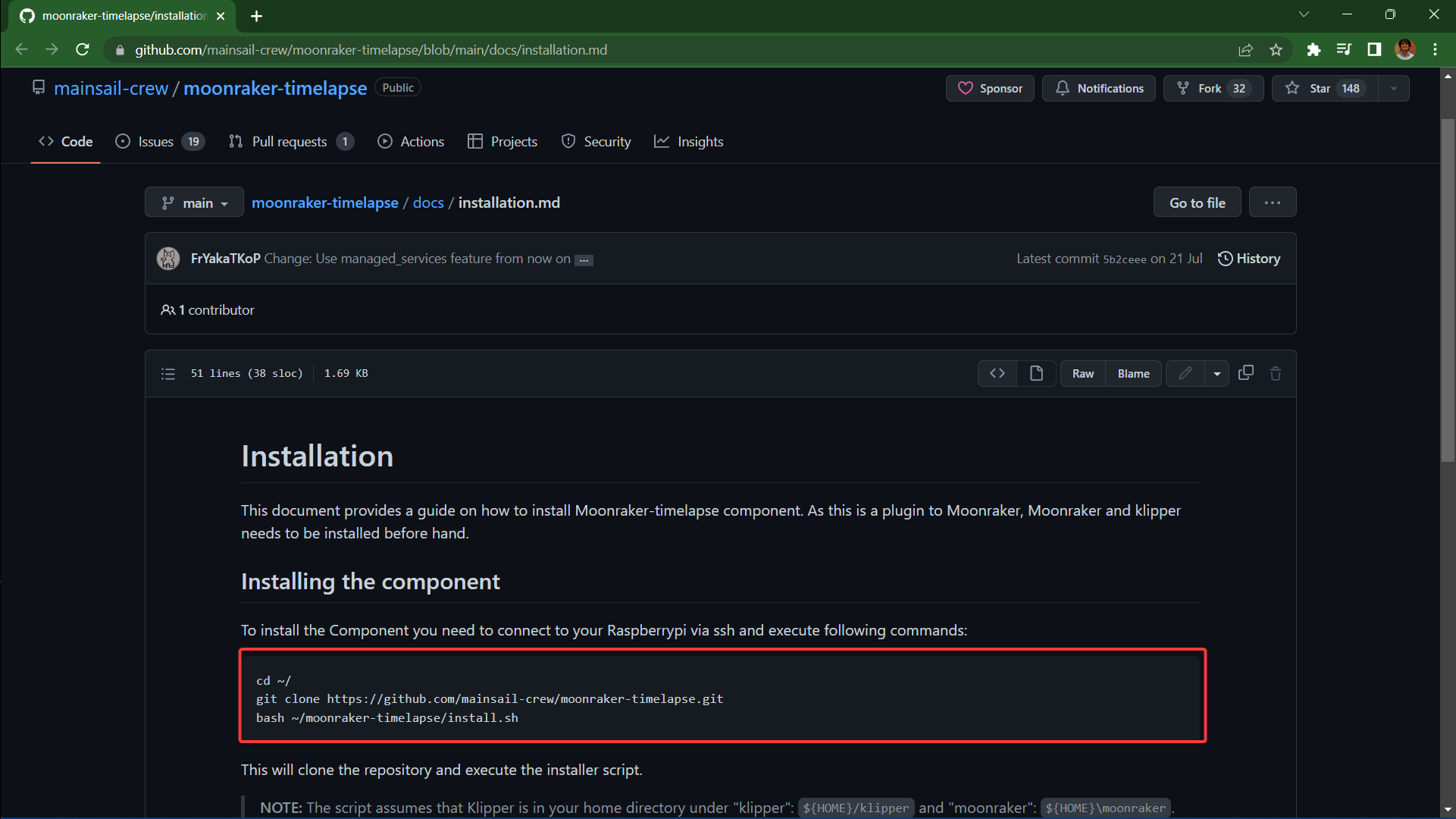Reload the current page

(x=83, y=49)
